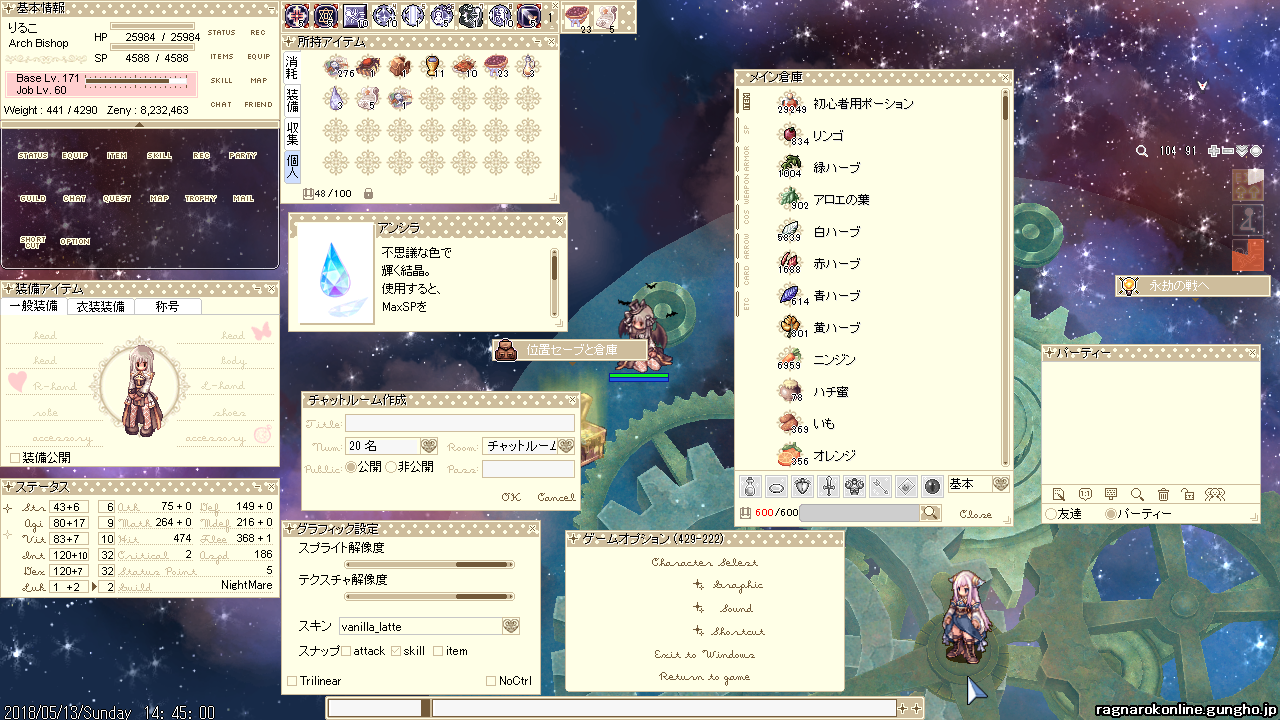Enable the attack snap checkbox
The image size is (1280, 720).
point(346,651)
